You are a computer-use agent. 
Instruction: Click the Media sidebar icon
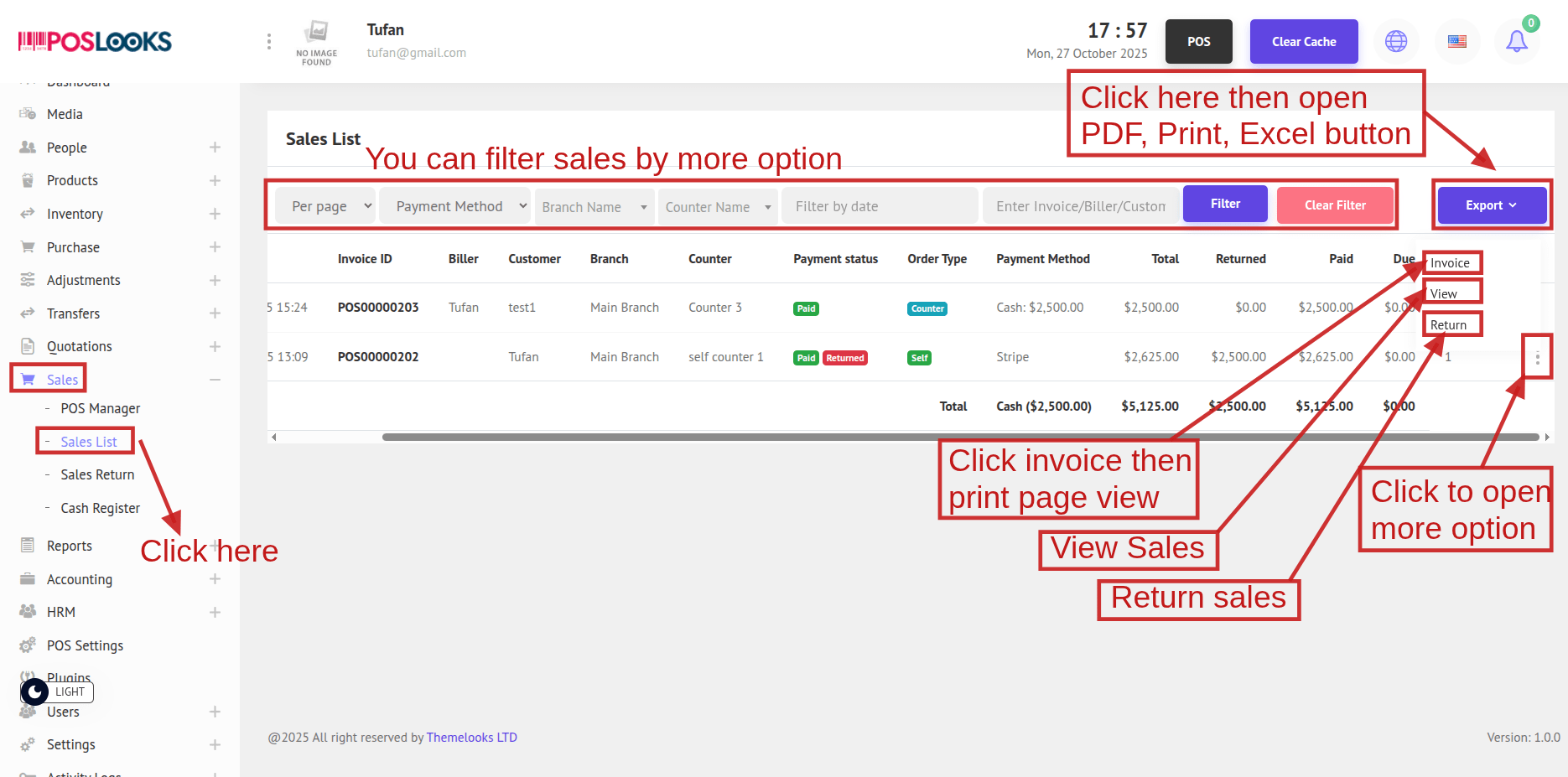tap(28, 114)
